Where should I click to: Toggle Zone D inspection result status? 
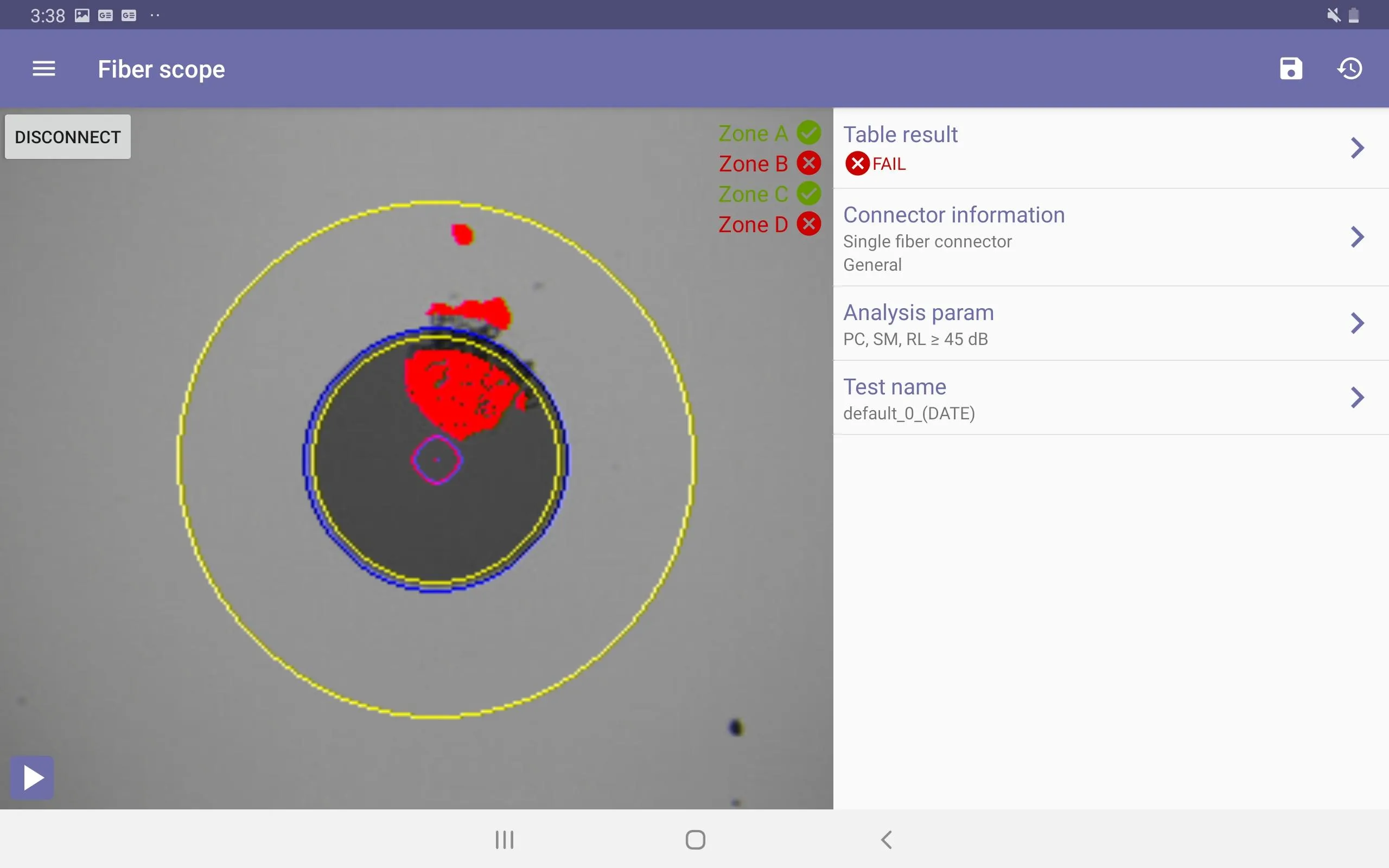click(x=810, y=224)
